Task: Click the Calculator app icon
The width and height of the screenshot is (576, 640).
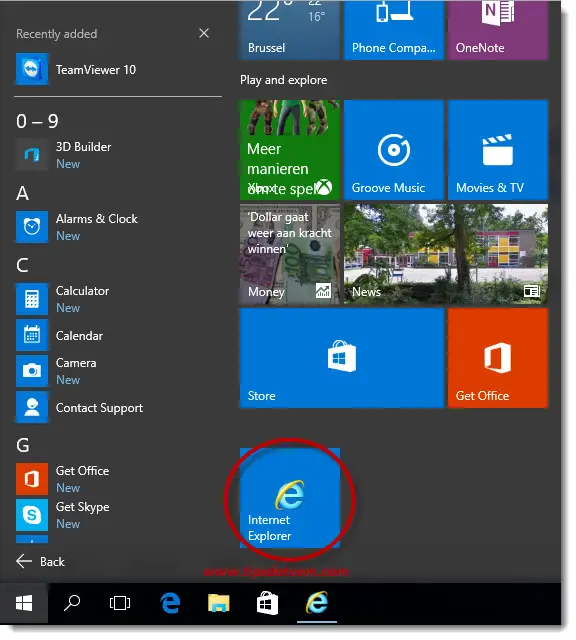Action: point(32,299)
